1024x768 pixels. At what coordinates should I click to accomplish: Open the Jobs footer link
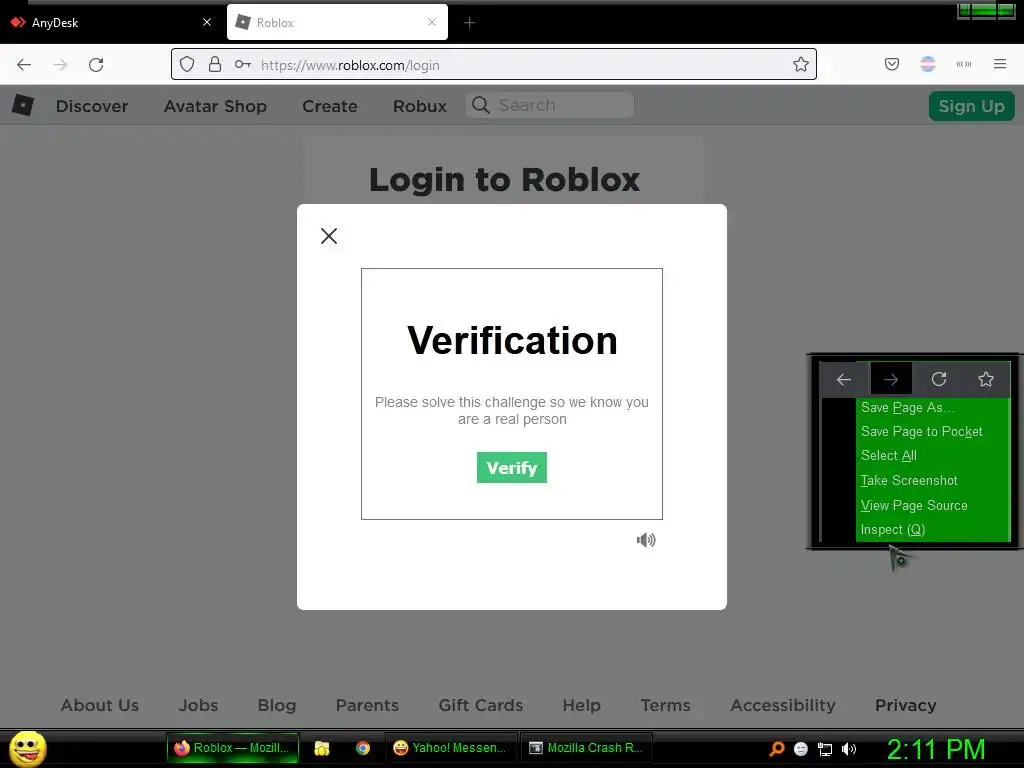199,705
